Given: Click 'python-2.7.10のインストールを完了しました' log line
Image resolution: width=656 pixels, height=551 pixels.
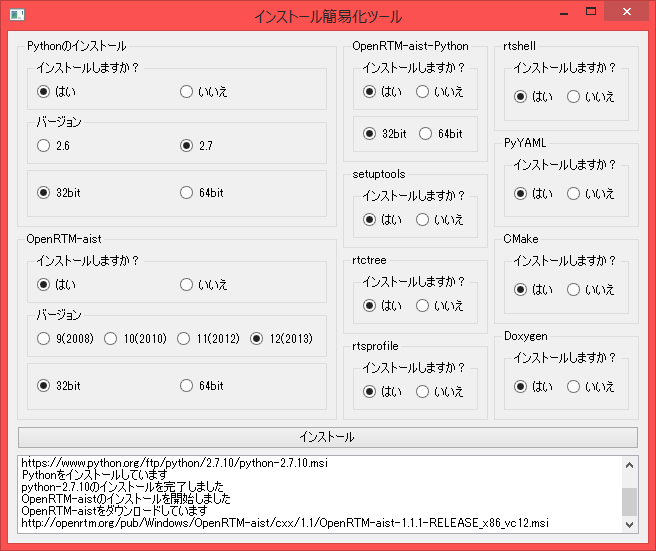Looking at the screenshot, I should pos(123,487).
